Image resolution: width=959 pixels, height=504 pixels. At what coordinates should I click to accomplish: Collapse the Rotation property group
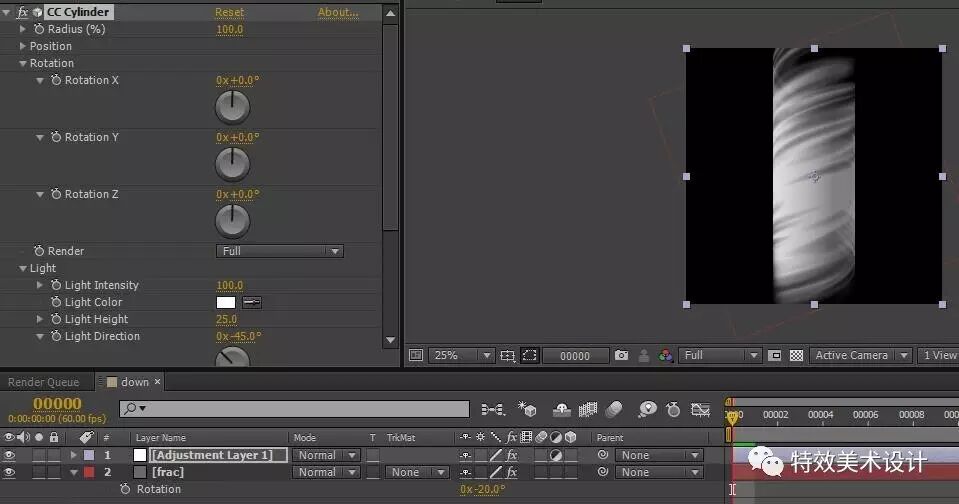pos(23,63)
